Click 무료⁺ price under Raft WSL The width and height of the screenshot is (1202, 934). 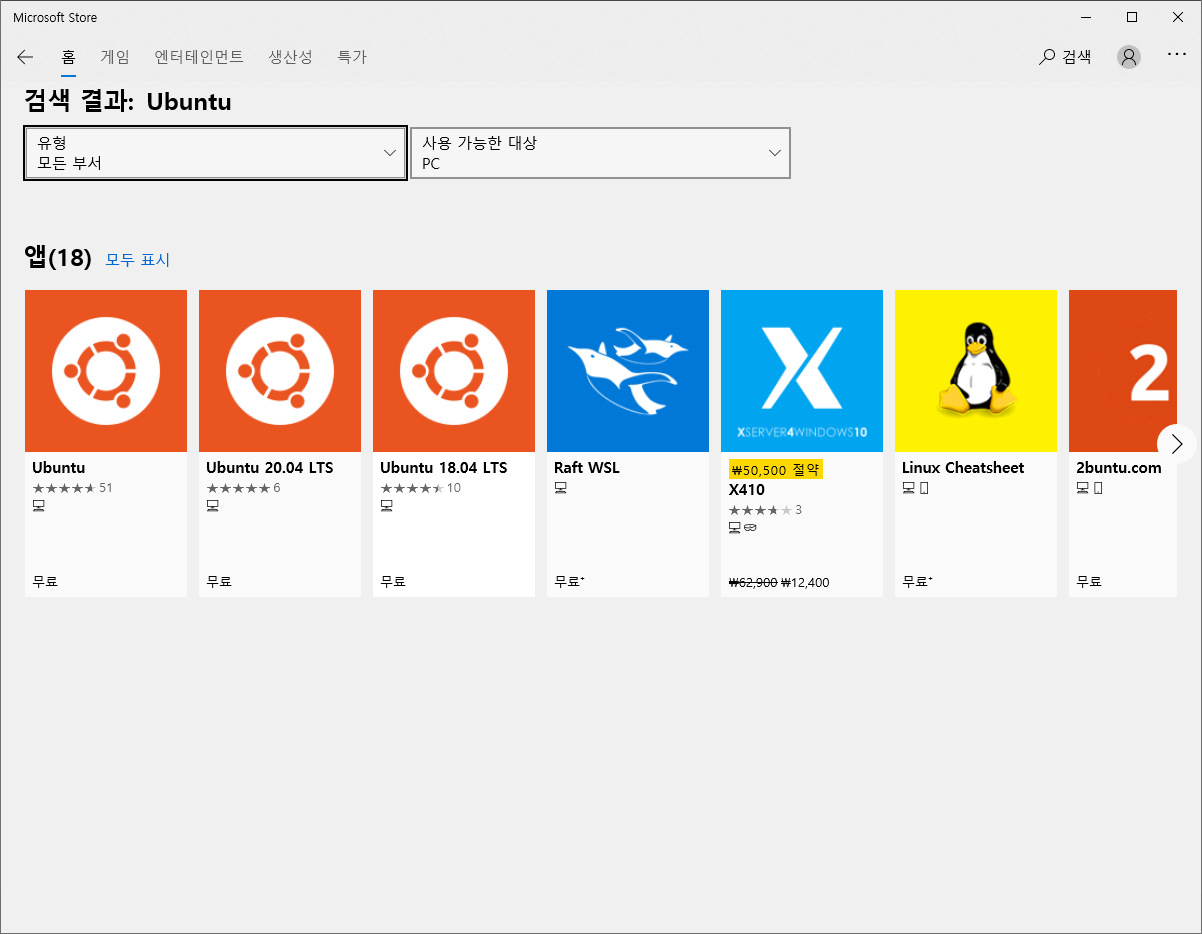tap(569, 581)
